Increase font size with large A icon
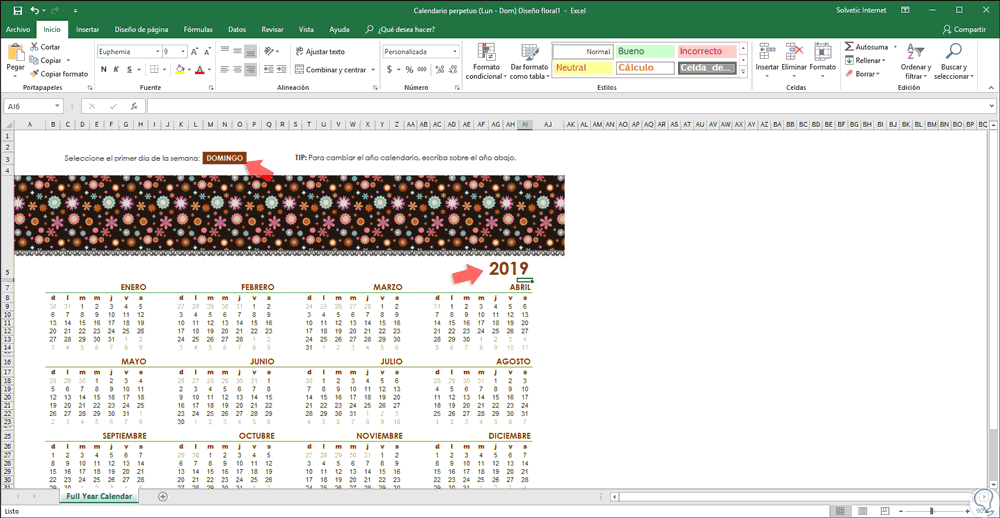The width and height of the screenshot is (1000, 518). click(195, 52)
